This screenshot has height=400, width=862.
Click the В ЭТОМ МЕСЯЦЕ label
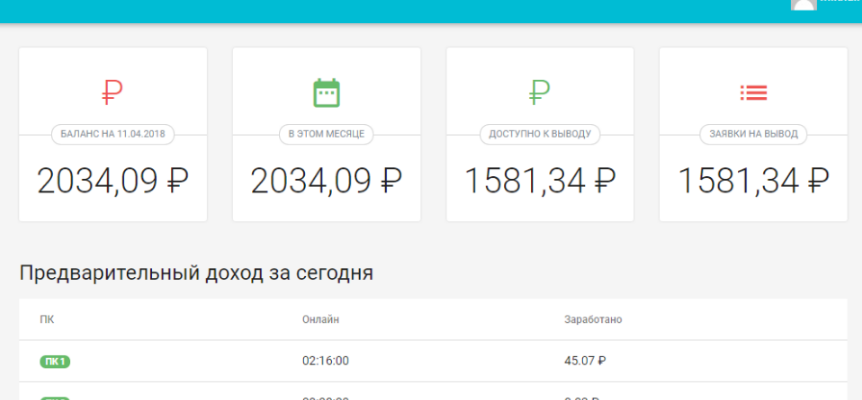point(326,134)
